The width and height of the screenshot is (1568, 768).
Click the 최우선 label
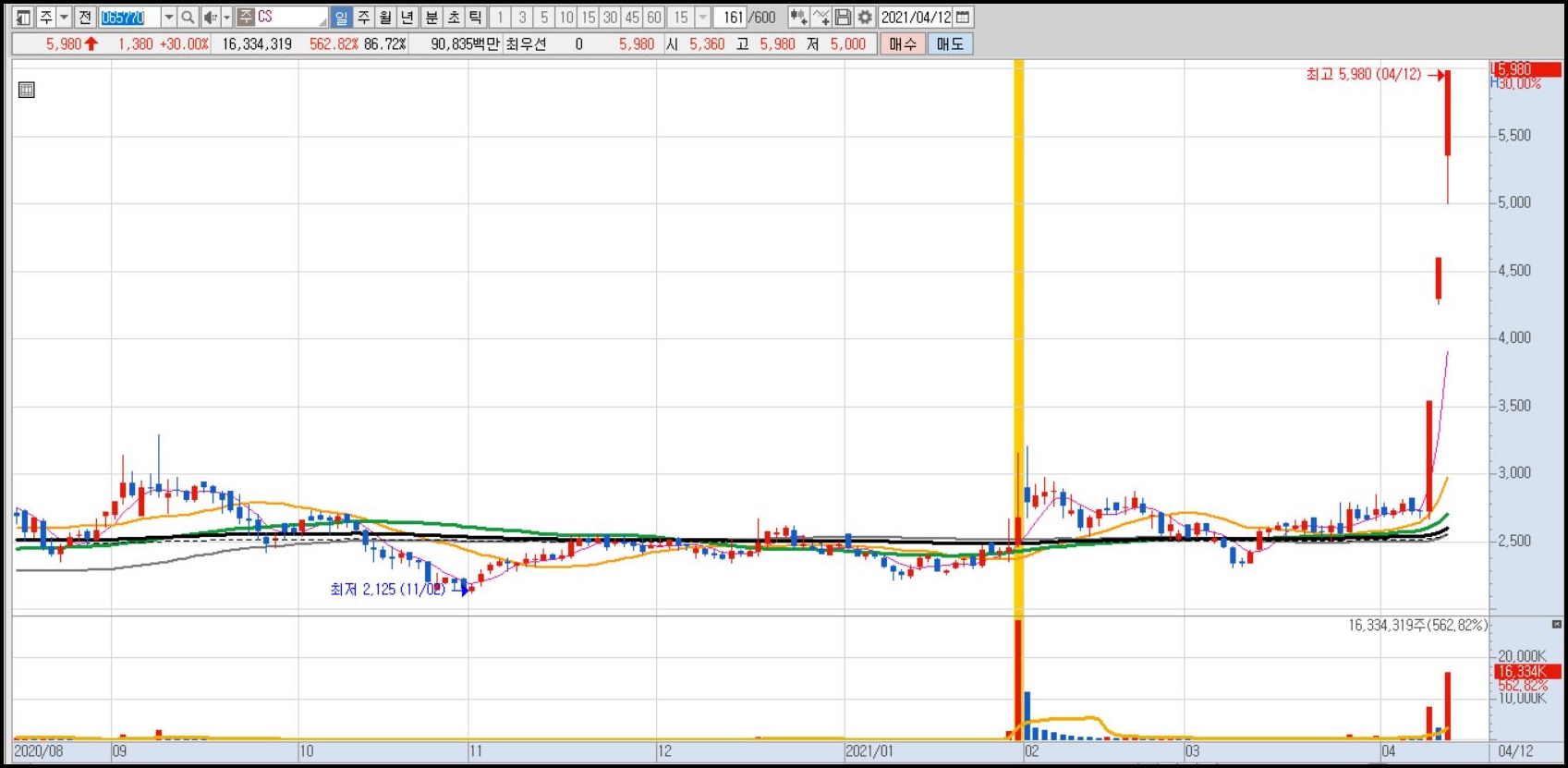[x=526, y=43]
